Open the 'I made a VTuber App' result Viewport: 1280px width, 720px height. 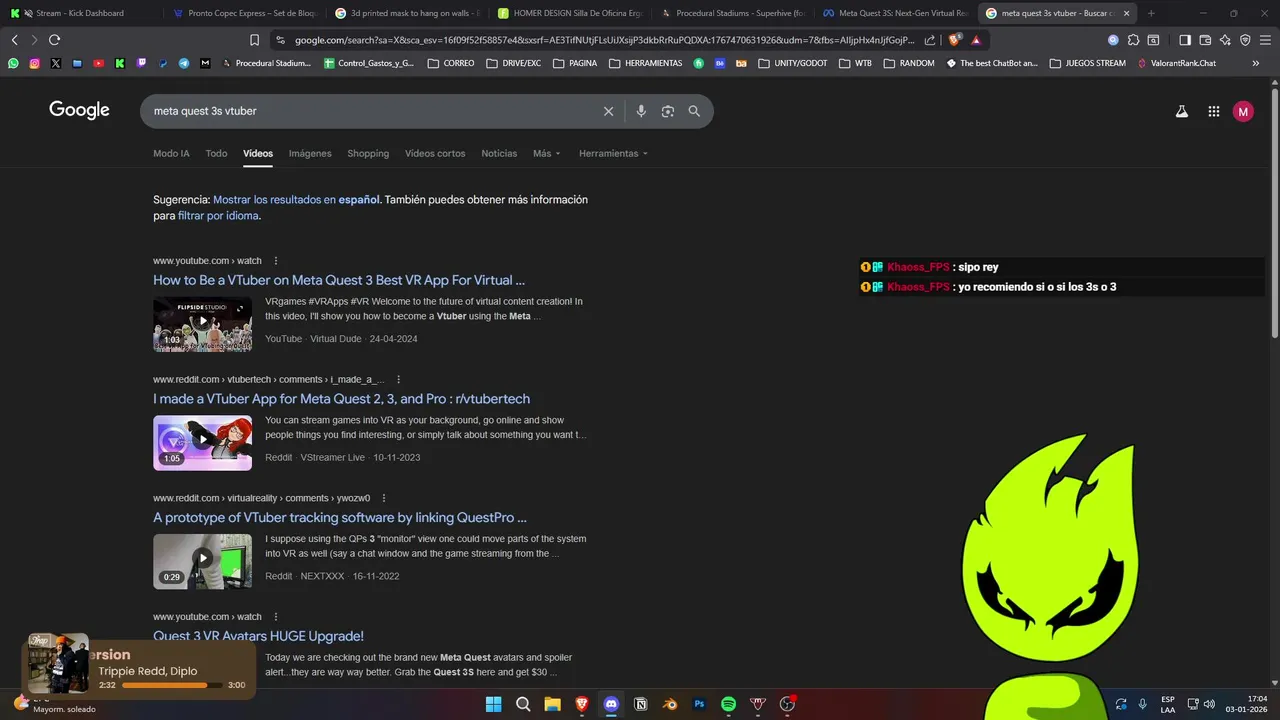coord(341,399)
